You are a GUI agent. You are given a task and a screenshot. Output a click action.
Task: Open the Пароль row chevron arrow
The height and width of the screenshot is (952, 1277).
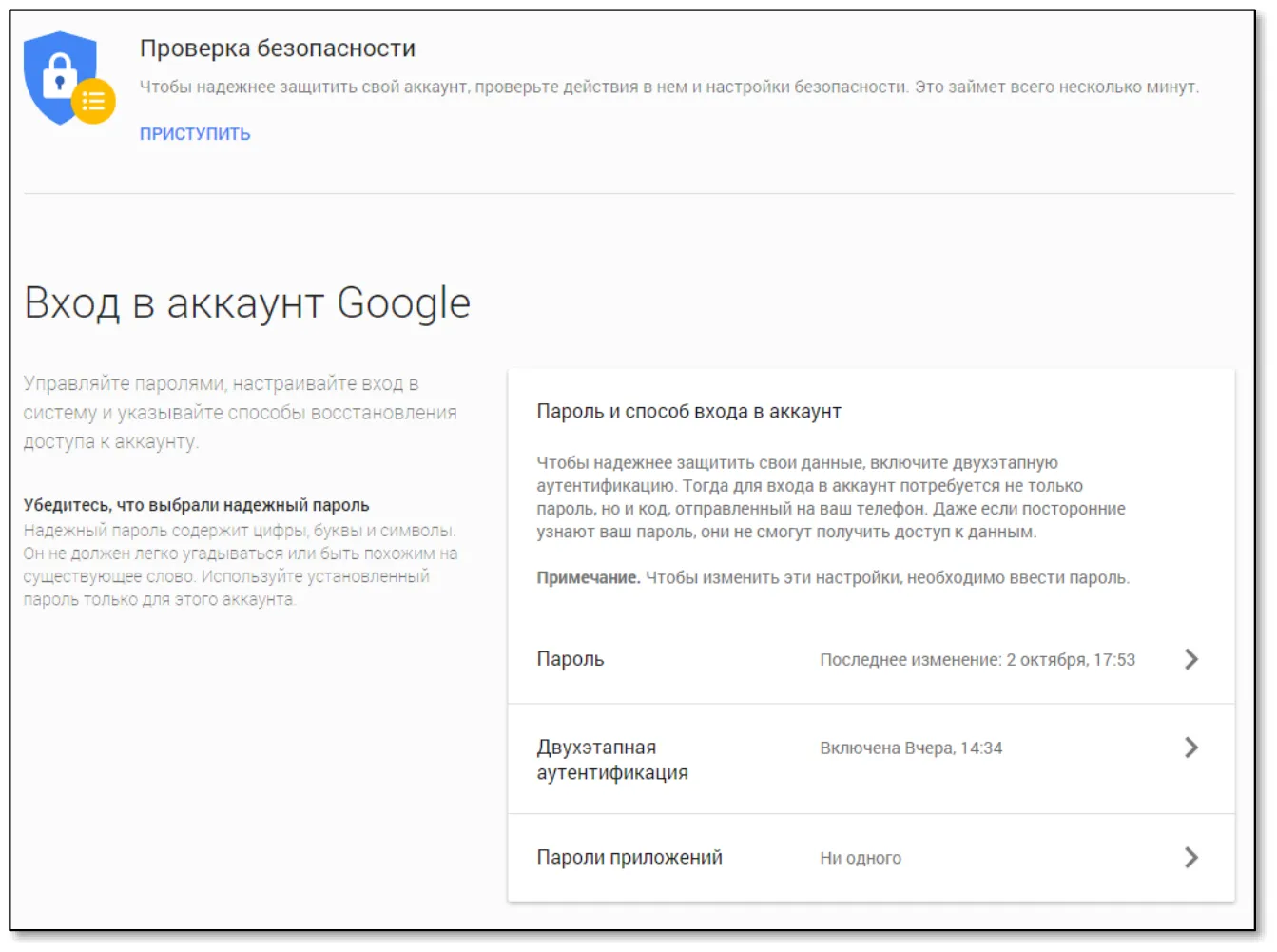pos(1191,659)
